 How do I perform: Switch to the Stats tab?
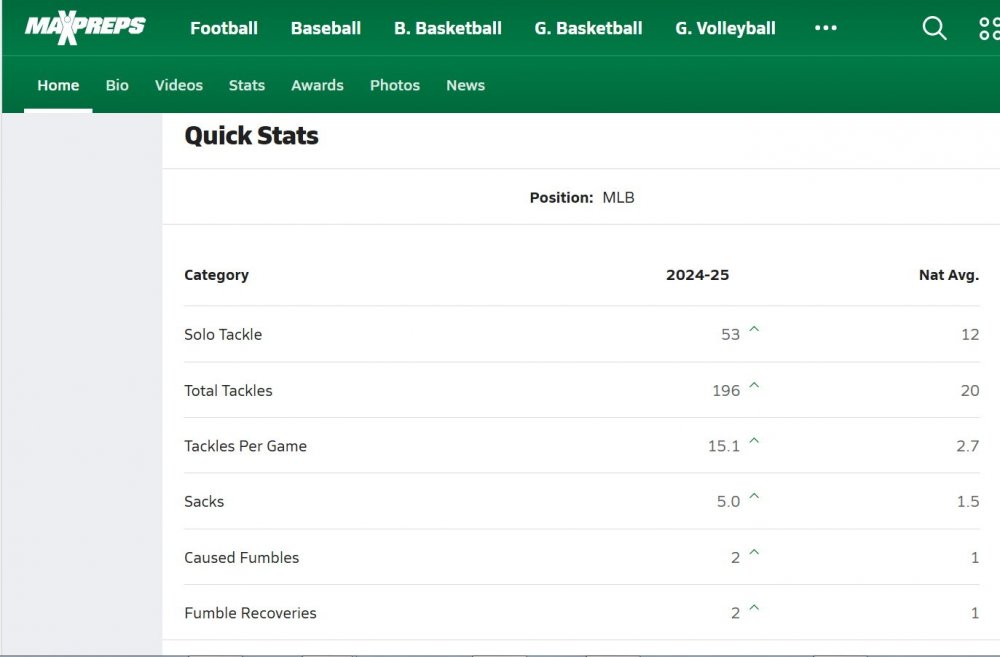pyautogui.click(x=246, y=85)
